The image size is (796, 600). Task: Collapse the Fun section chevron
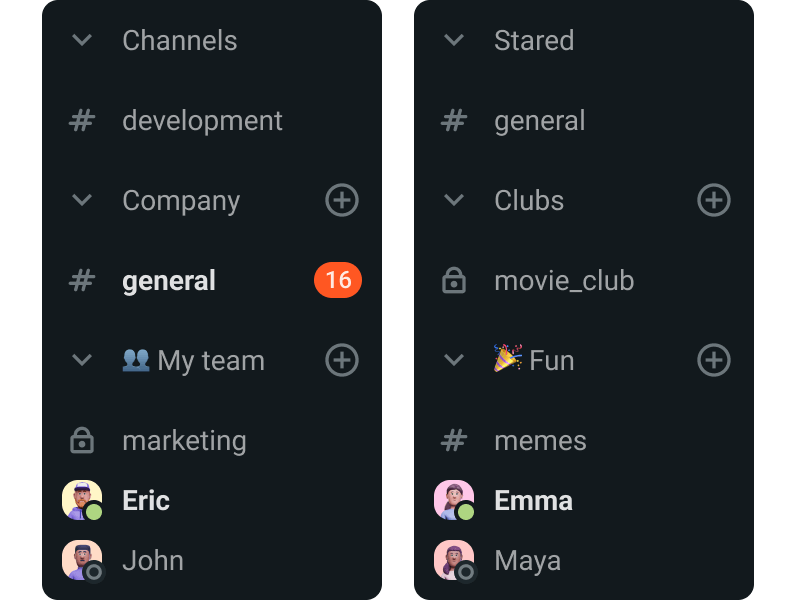(x=454, y=360)
